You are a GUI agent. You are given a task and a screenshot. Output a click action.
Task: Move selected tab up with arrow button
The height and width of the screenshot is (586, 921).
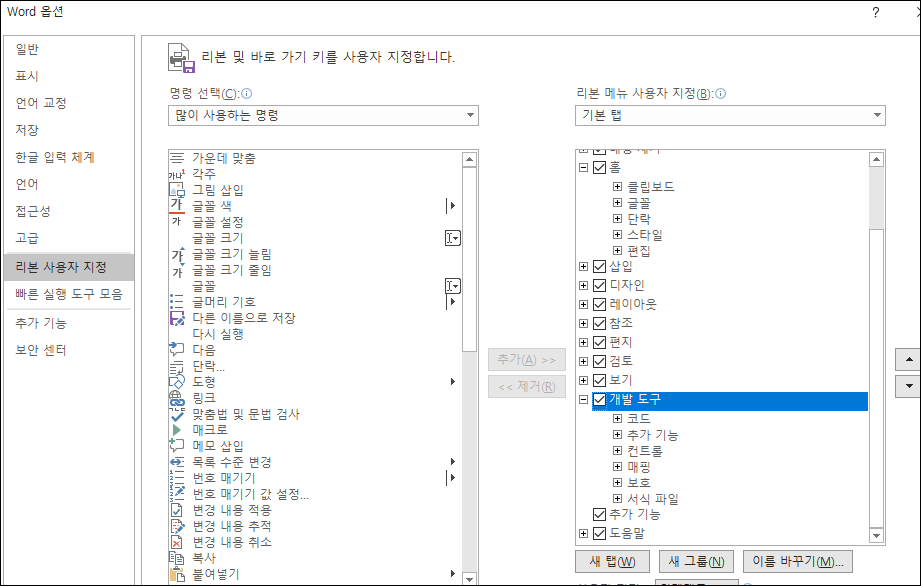click(909, 359)
